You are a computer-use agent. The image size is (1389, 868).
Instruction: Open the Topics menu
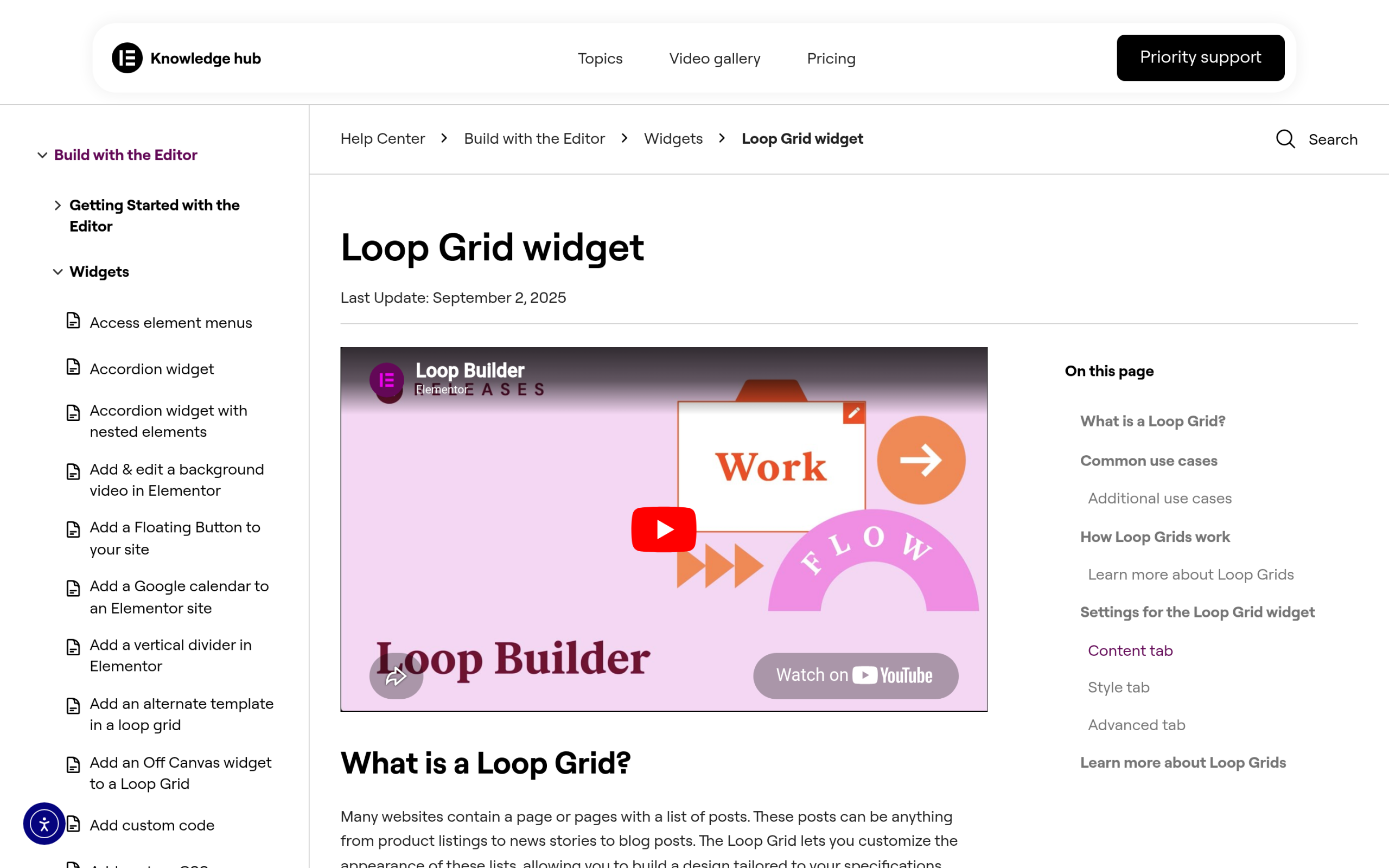point(600,59)
